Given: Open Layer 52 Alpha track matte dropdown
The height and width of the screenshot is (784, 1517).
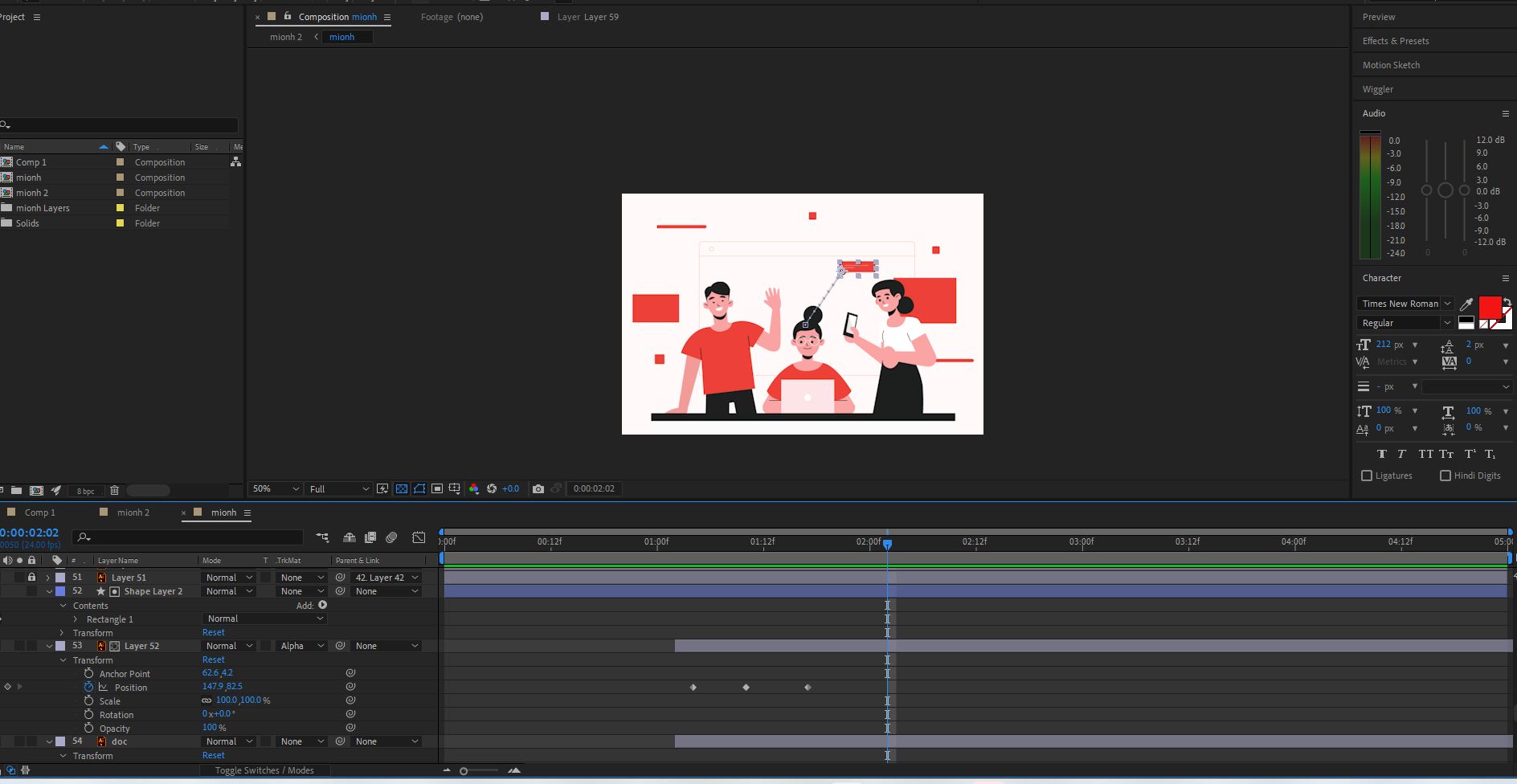Looking at the screenshot, I should point(301,646).
